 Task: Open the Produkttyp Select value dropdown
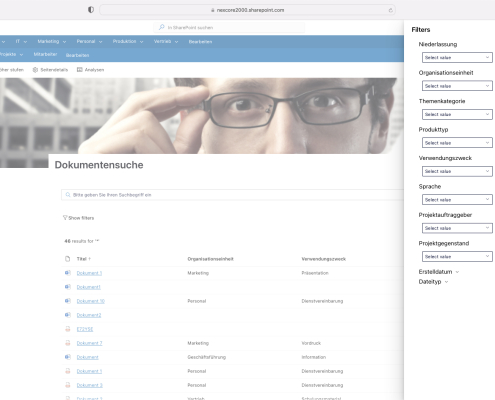point(457,143)
